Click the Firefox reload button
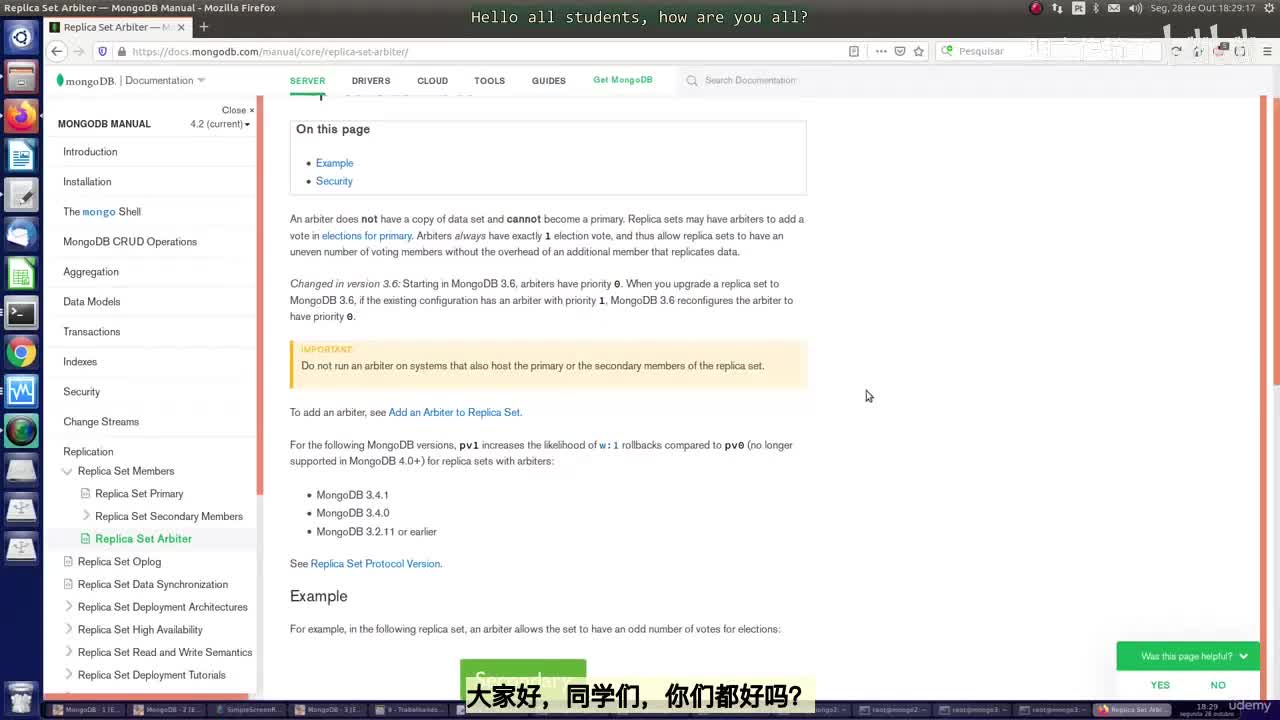 [1176, 51]
